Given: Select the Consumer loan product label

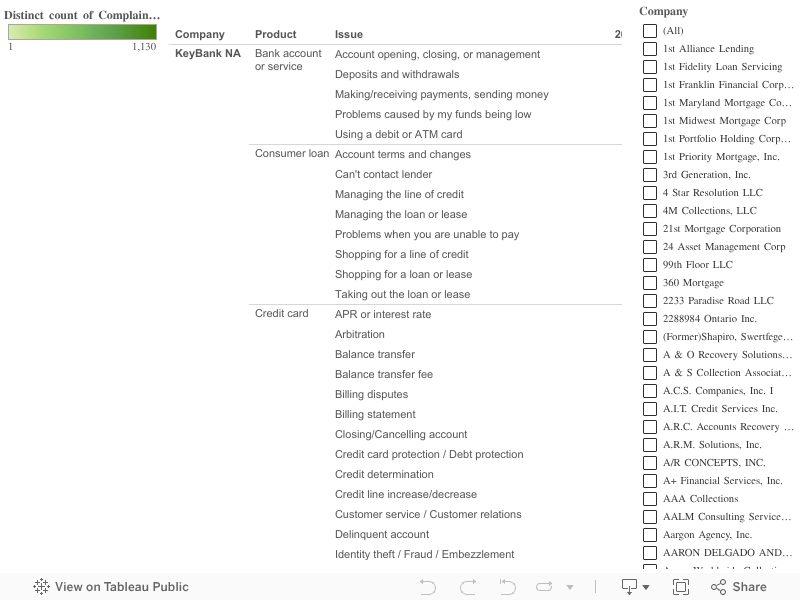Looking at the screenshot, I should pyautogui.click(x=292, y=153).
